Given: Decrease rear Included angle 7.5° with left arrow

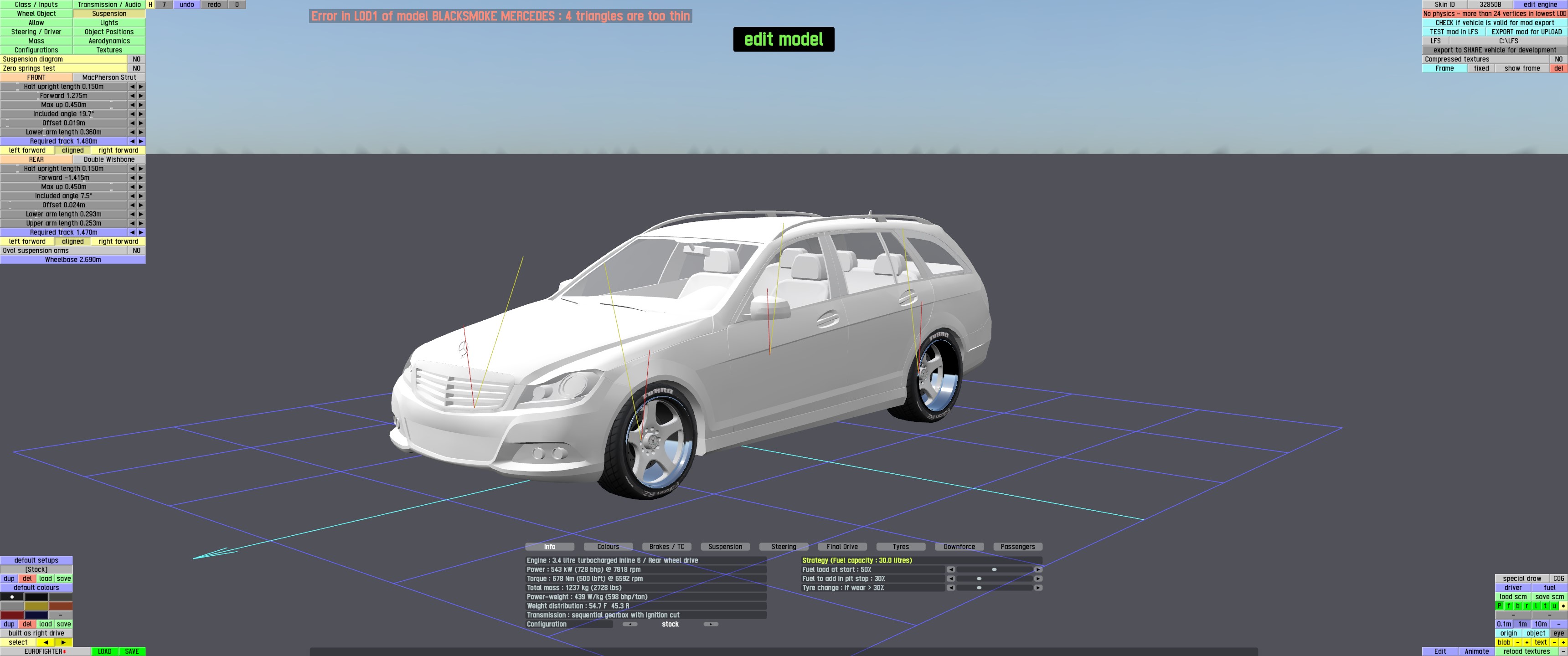Looking at the screenshot, I should [x=132, y=196].
